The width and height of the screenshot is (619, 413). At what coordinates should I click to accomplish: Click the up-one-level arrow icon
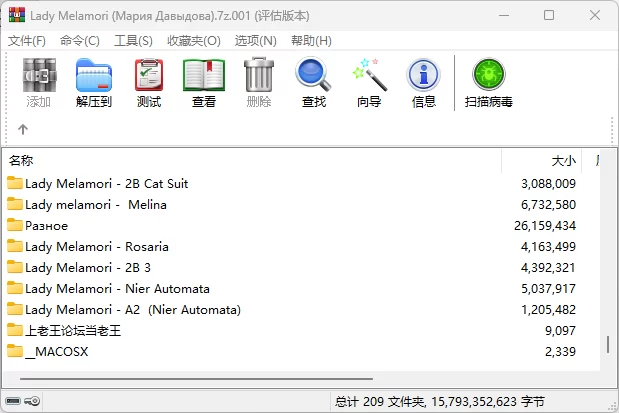pos(23,129)
